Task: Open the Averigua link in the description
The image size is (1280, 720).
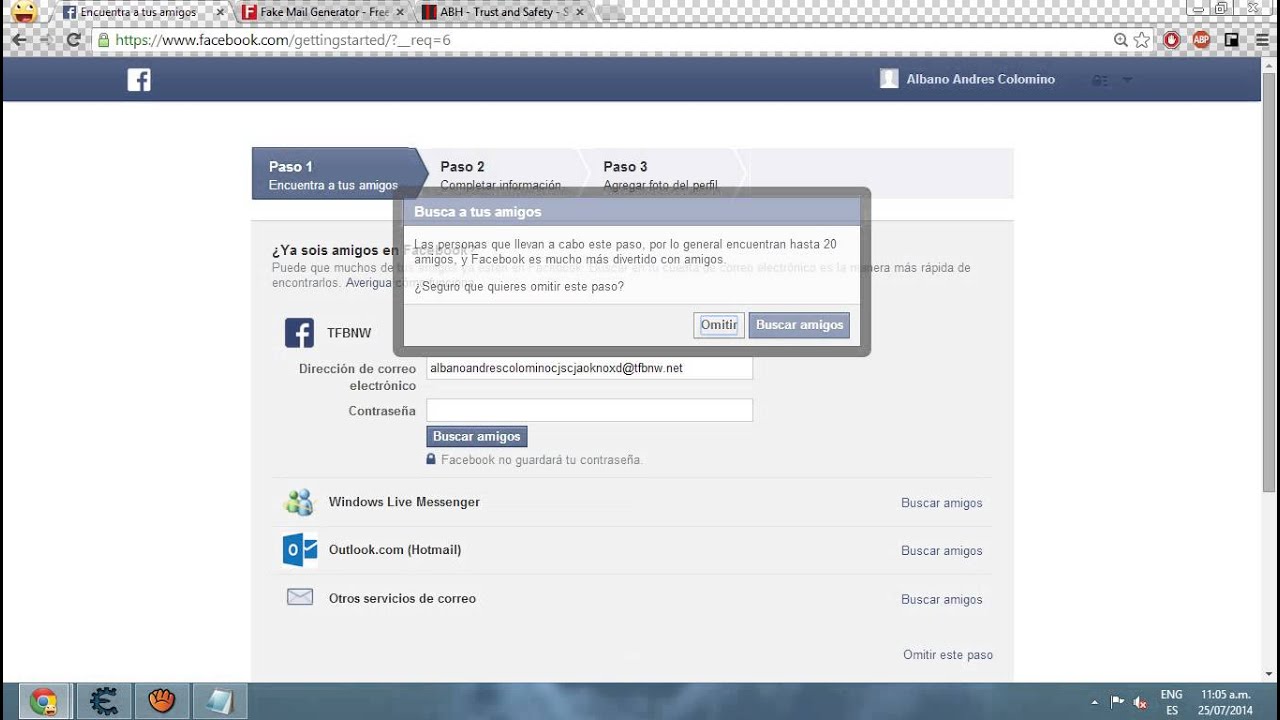Action: tap(369, 283)
